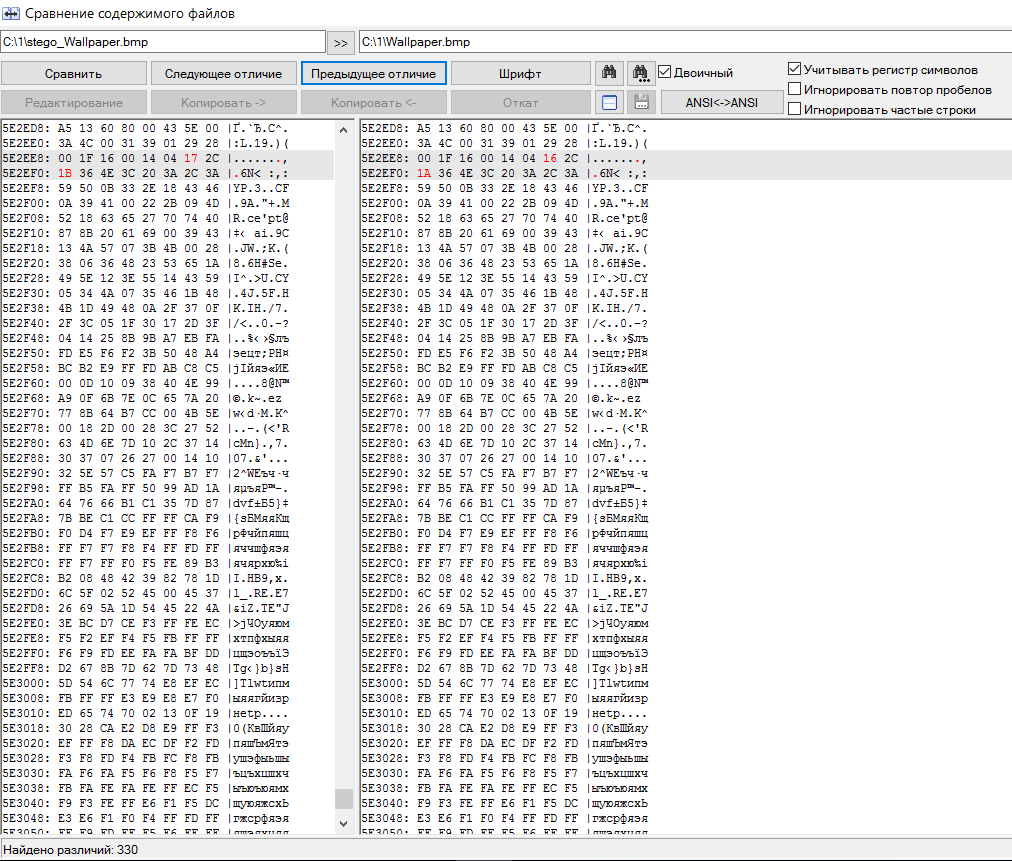The height and width of the screenshot is (861, 1012).
Task: Enable Игнорировать частые строки checkbox
Action: pyautogui.click(x=795, y=109)
